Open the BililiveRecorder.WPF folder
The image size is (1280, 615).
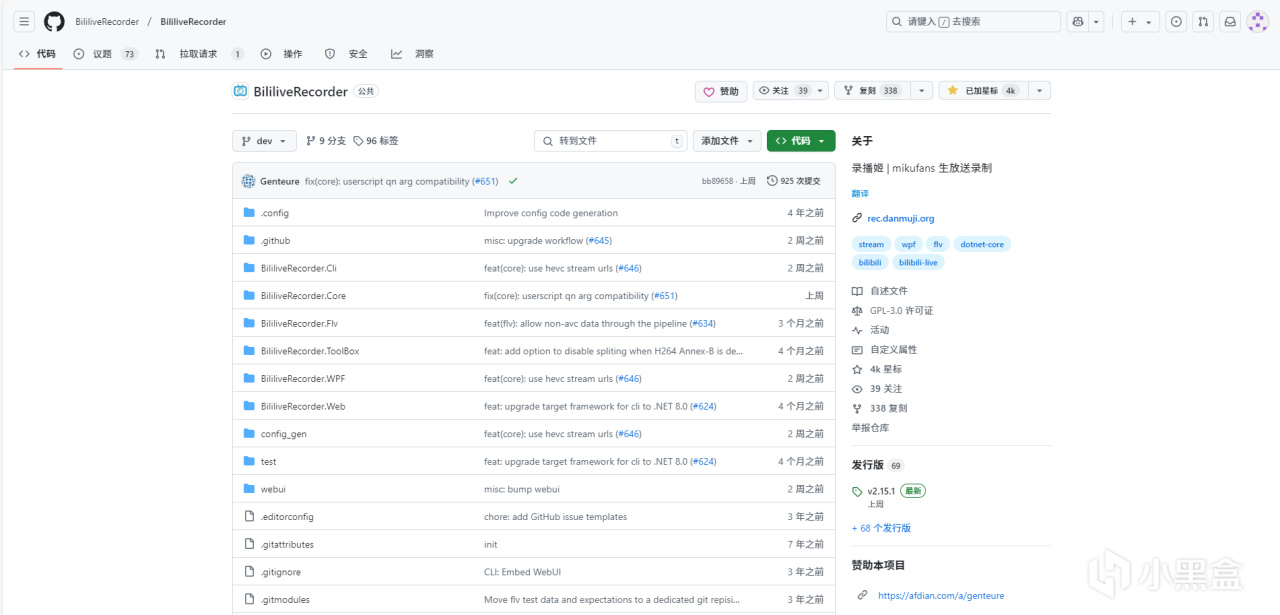(x=302, y=379)
